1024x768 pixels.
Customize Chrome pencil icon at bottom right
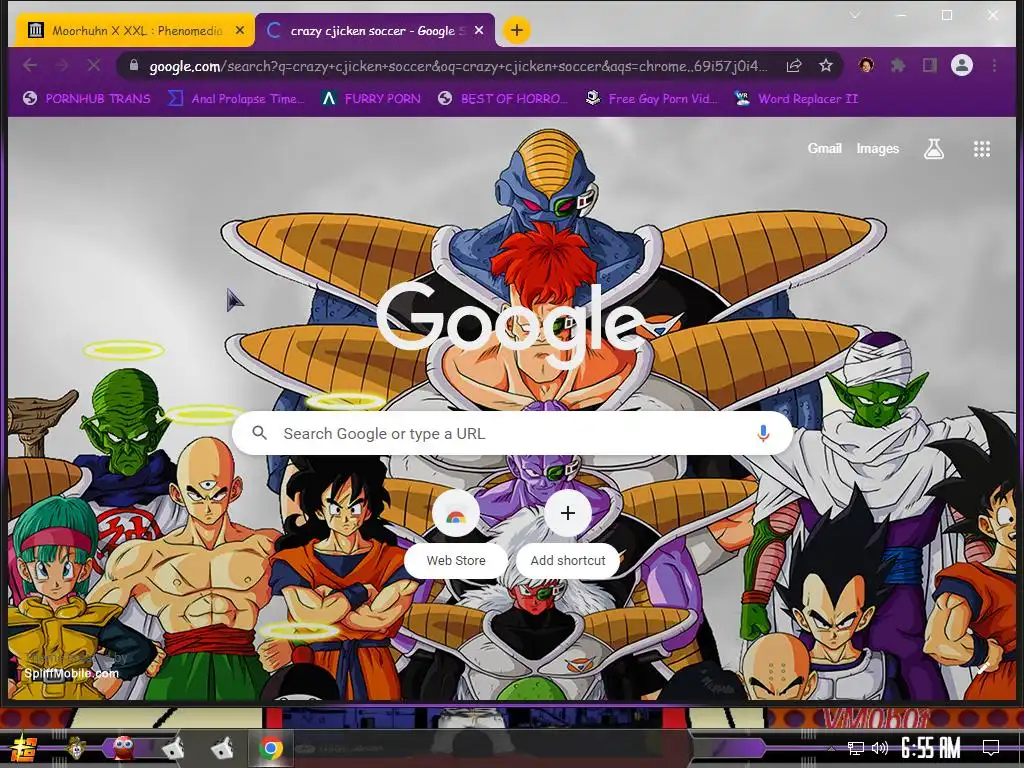click(982, 668)
